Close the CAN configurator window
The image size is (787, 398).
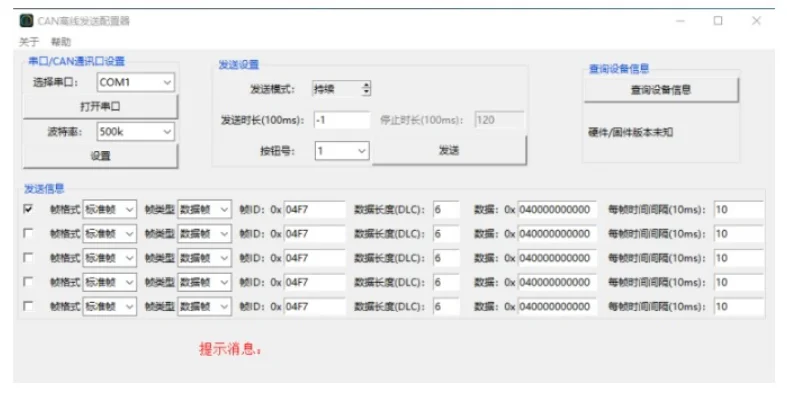[756, 21]
